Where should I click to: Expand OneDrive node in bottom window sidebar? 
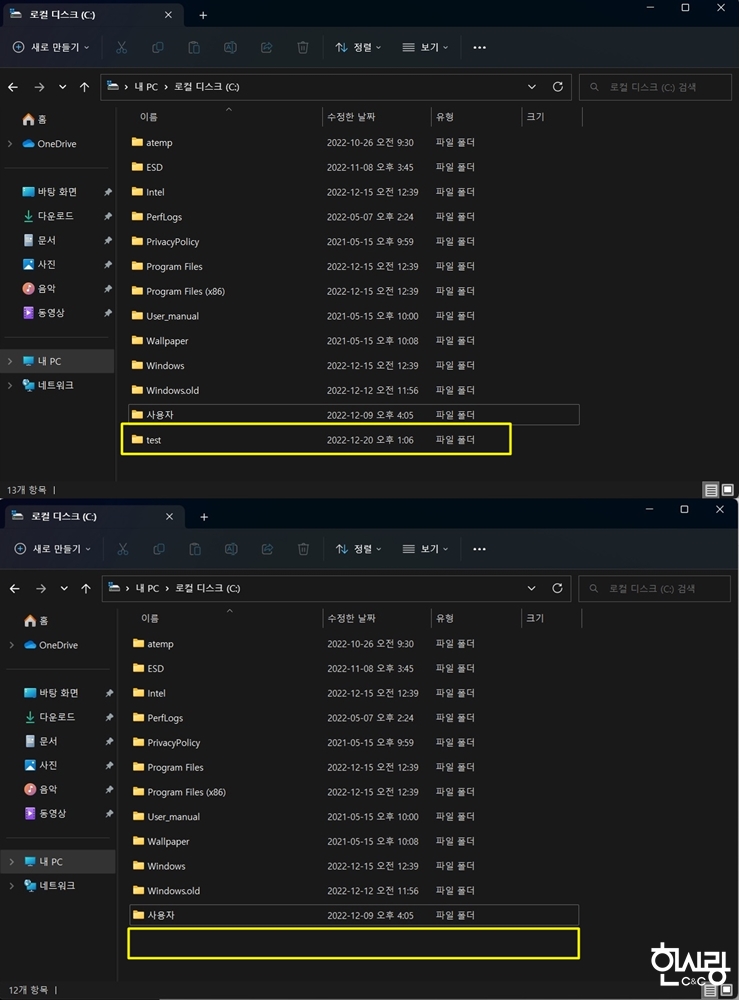11,645
